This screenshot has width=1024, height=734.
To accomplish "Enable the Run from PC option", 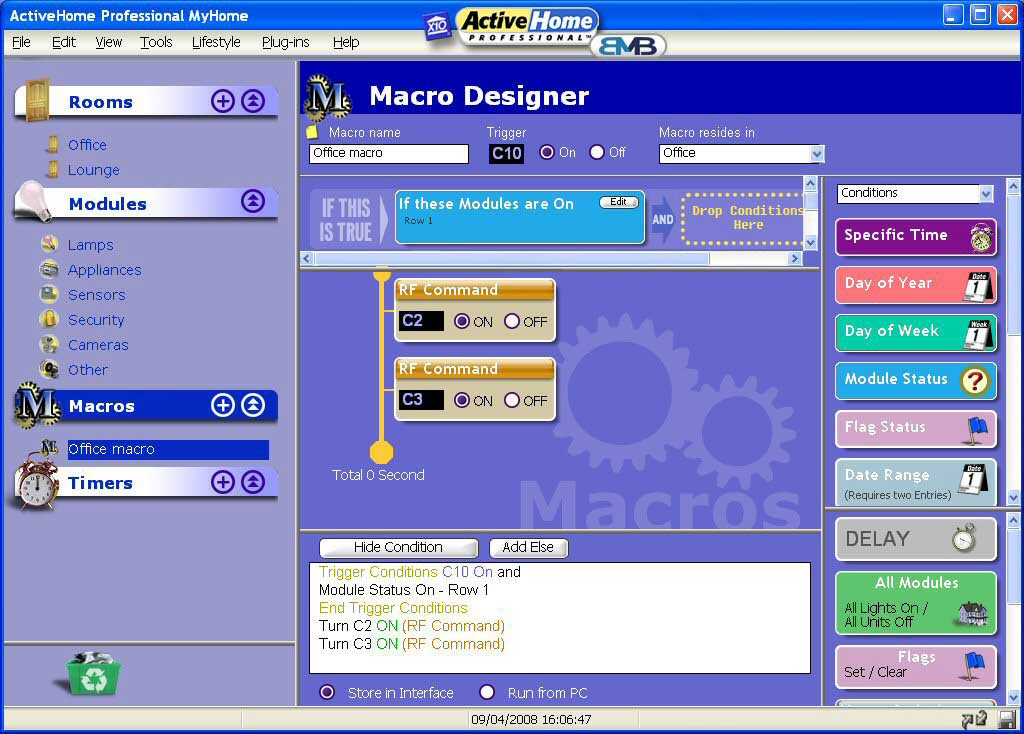I will 487,693.
